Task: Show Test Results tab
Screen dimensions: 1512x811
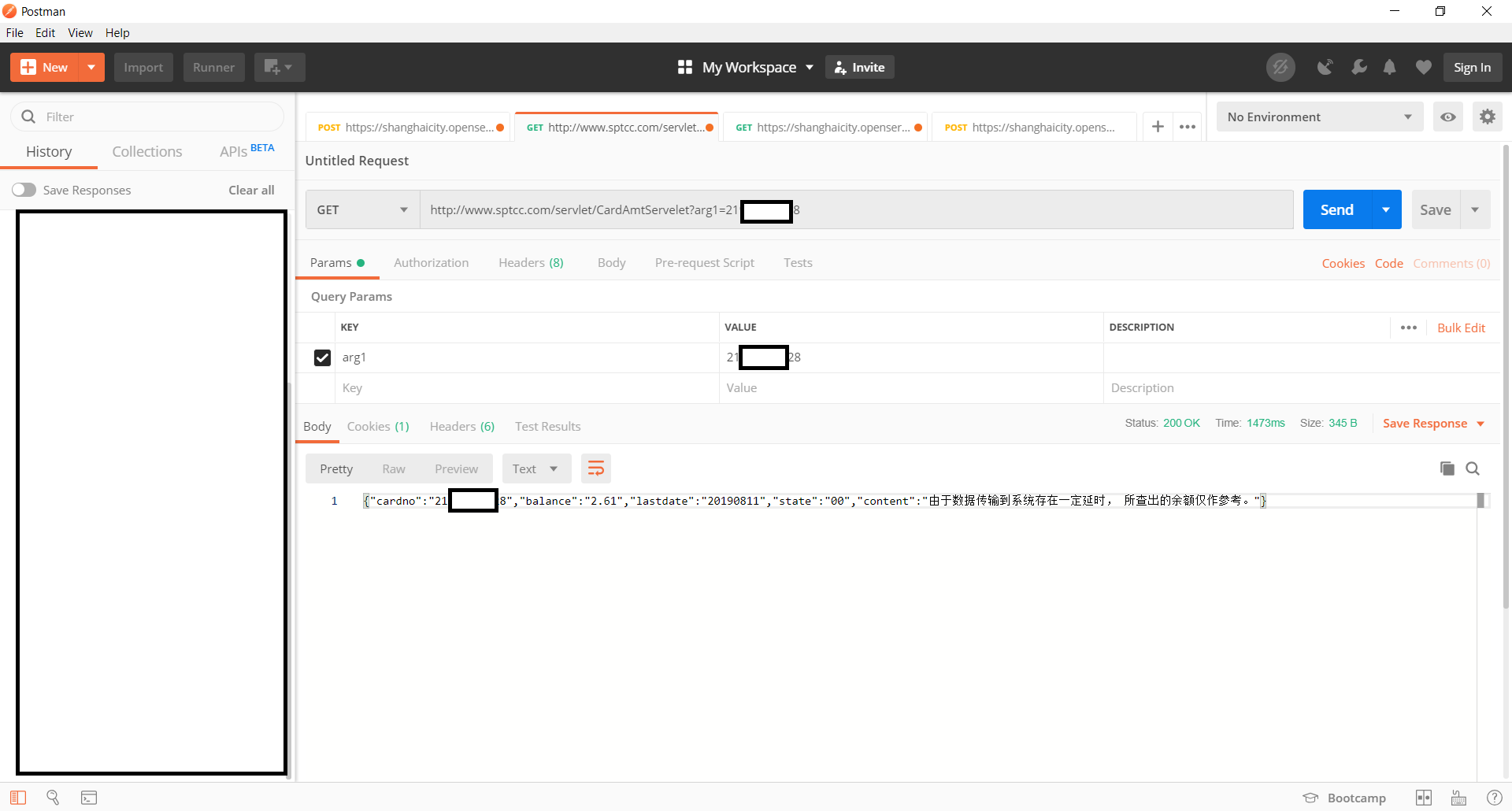Action: 548,427
